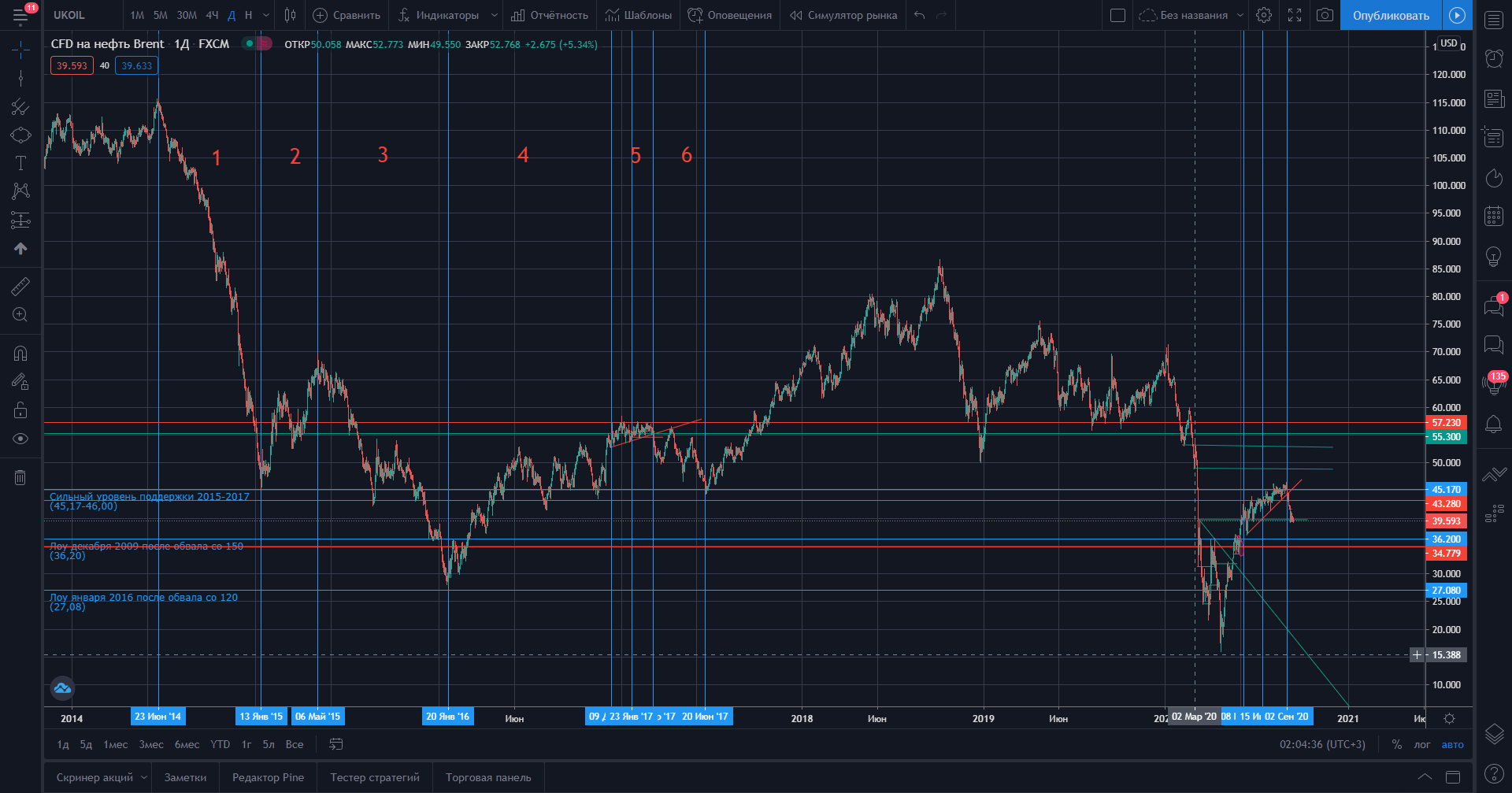Toggle visibility of all drawings eye icon
The image size is (1512, 793).
[x=20, y=439]
